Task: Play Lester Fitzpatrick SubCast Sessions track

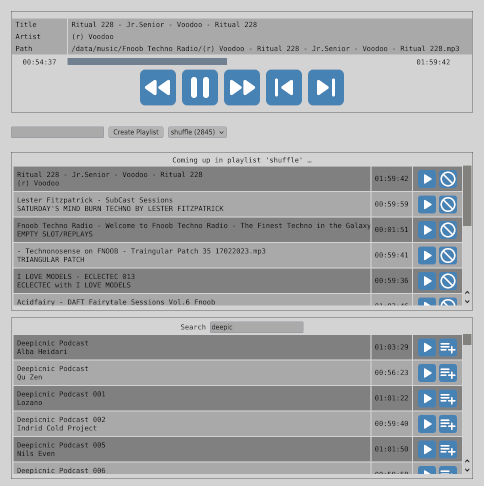Action: click(427, 204)
